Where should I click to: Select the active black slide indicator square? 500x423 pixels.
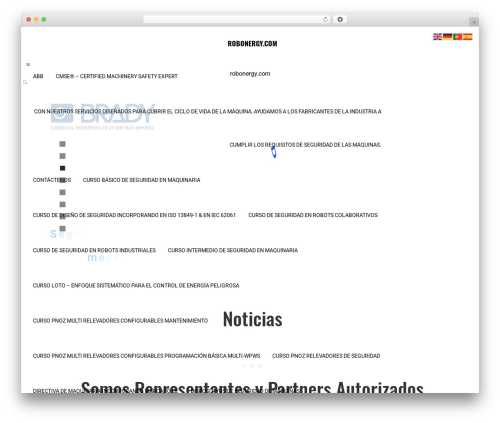click(62, 168)
